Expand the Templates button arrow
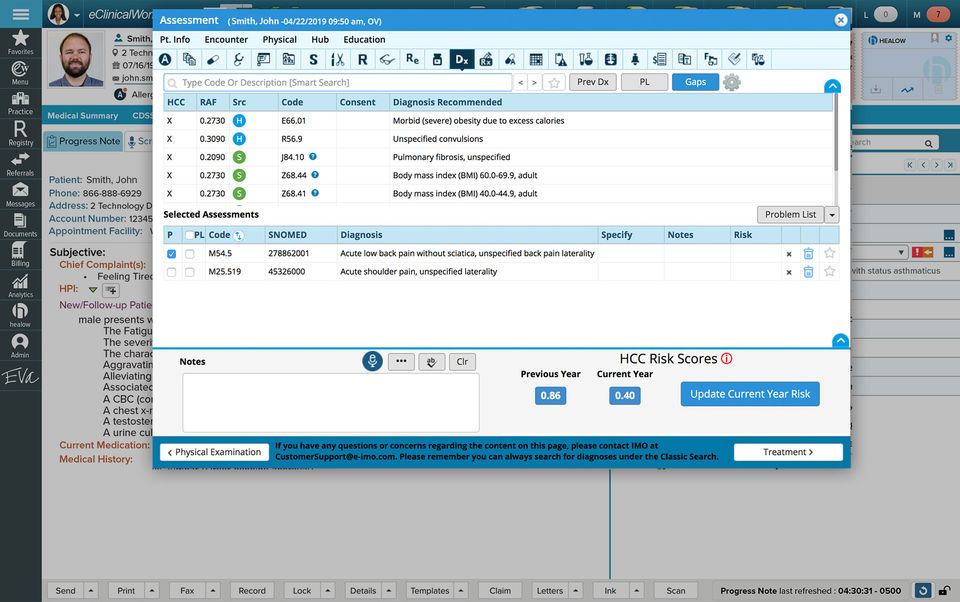960x602 pixels. pos(461,590)
